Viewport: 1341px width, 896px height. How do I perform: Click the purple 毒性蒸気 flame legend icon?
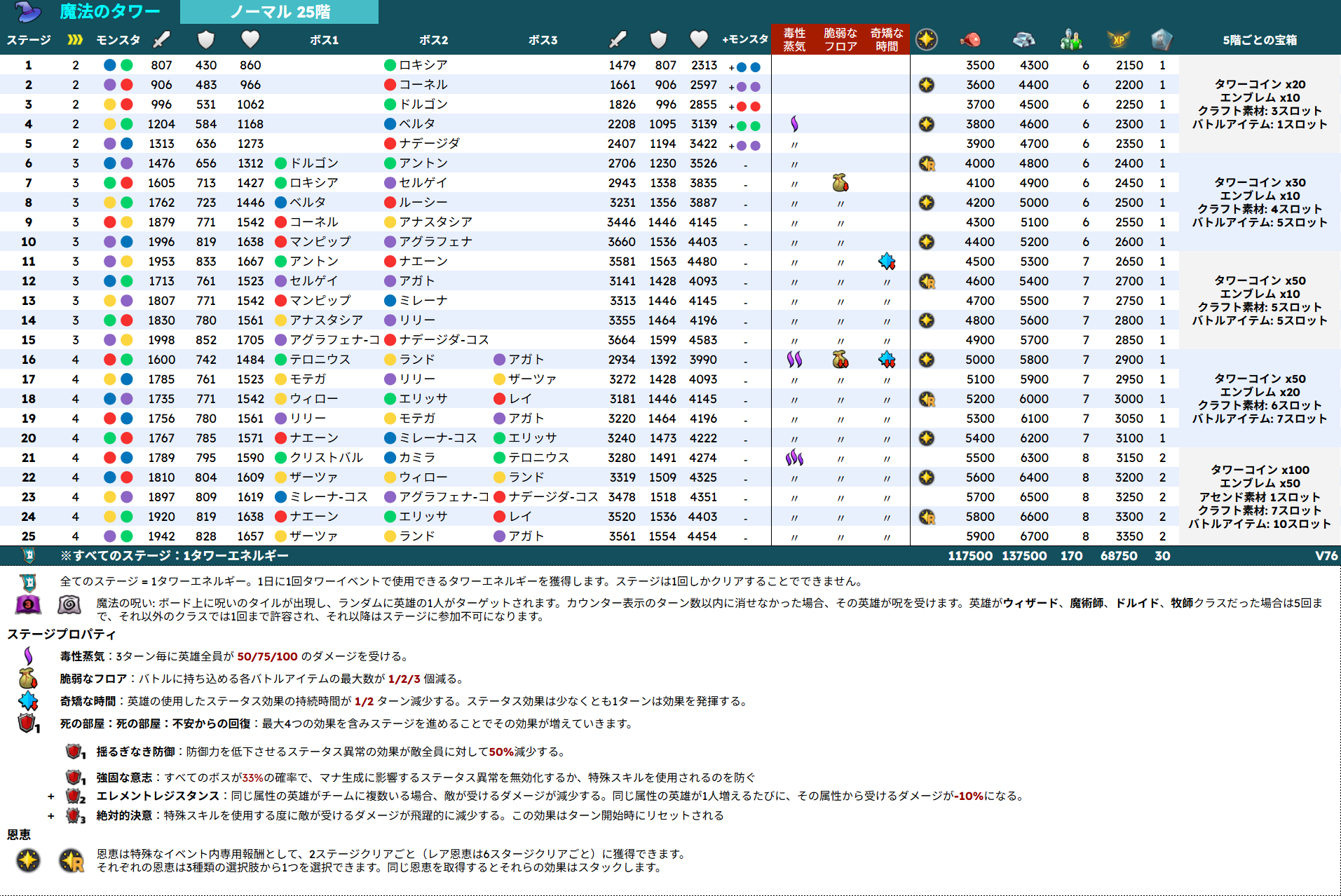[28, 656]
